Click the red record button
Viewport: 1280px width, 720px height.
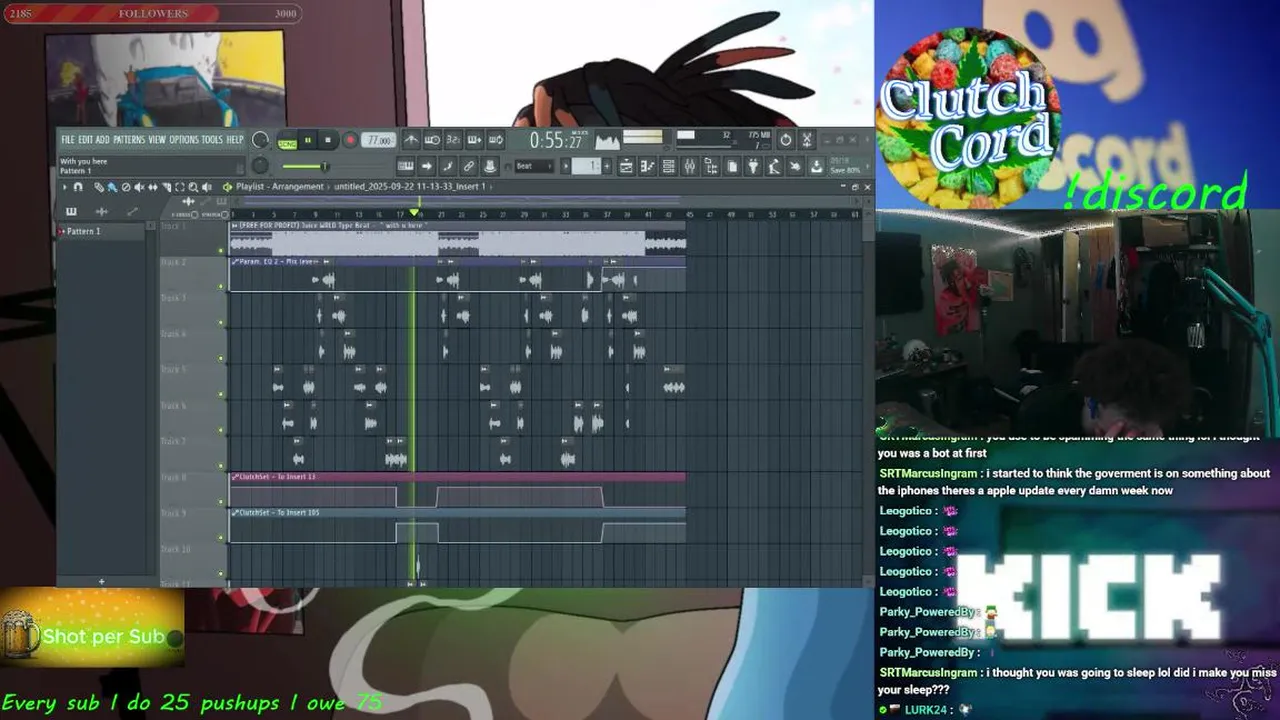pyautogui.click(x=350, y=140)
